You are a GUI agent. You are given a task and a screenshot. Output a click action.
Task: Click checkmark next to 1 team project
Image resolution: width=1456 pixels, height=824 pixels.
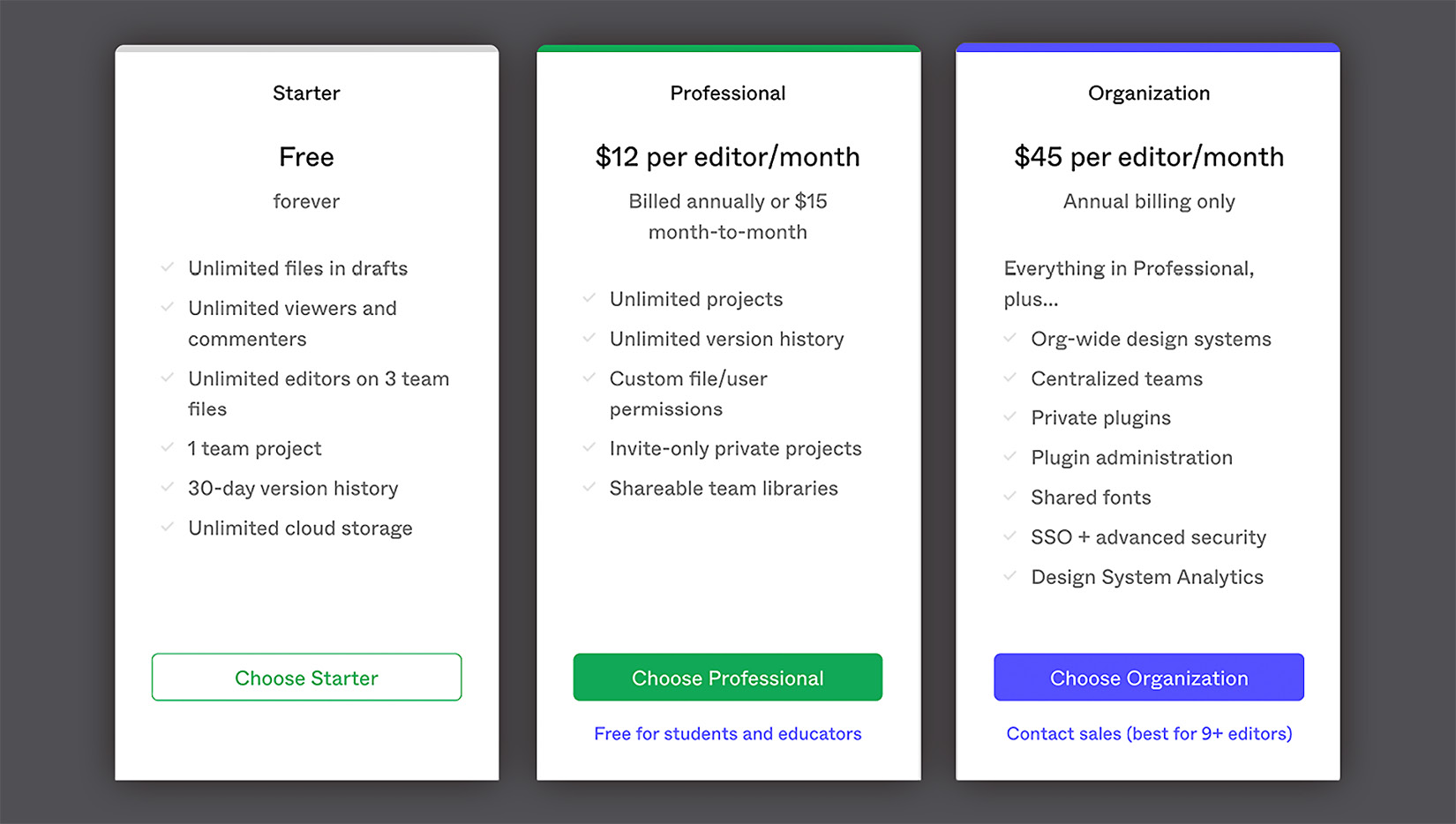coord(167,447)
